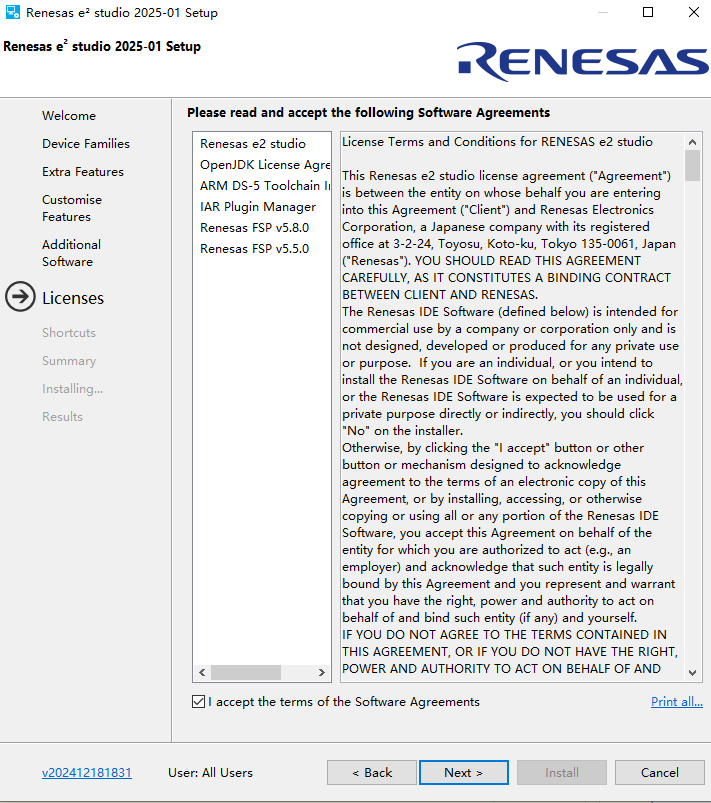Select the Renesas FSP v5.8.0 license
This screenshot has height=803, width=711.
(x=255, y=228)
